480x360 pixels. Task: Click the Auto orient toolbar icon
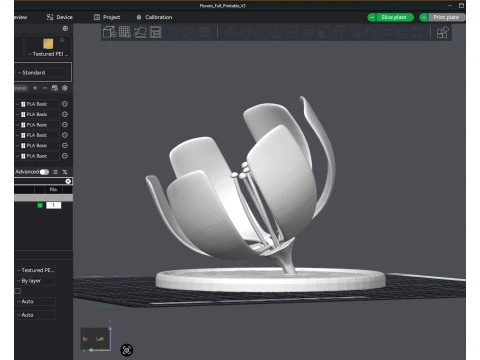tap(140, 32)
